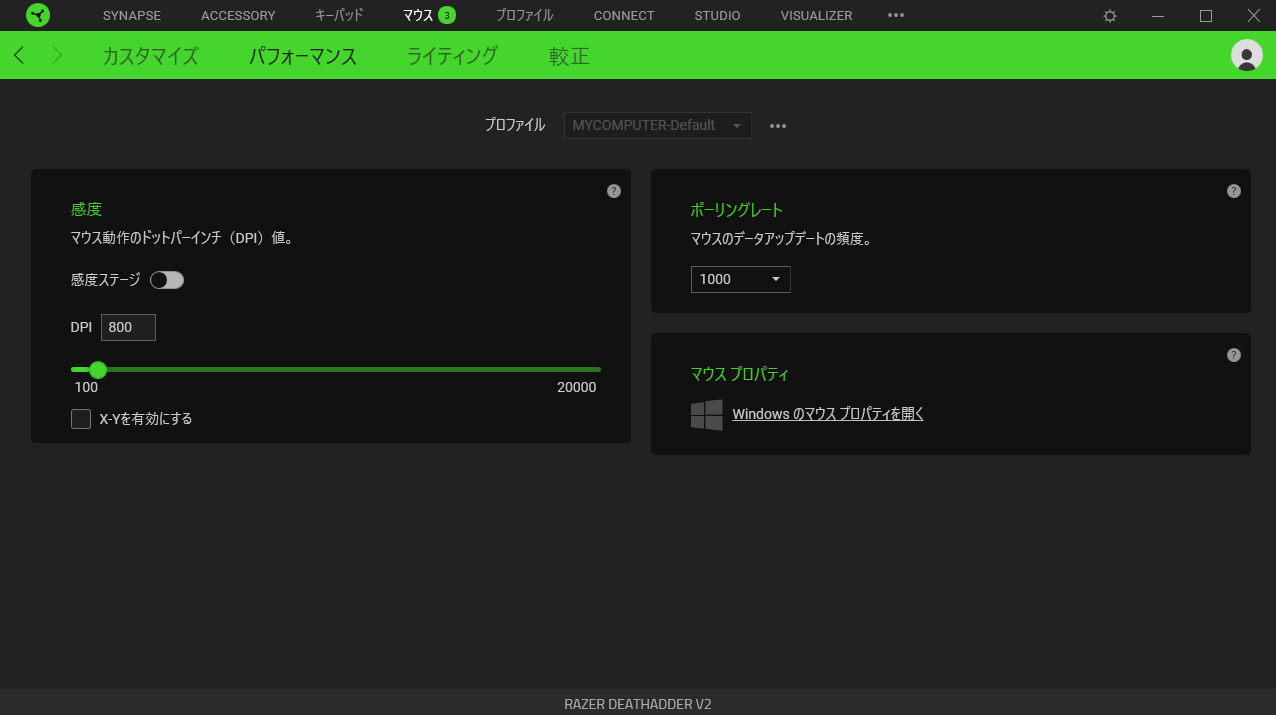Open the VISUALIZER tab

[x=817, y=16]
